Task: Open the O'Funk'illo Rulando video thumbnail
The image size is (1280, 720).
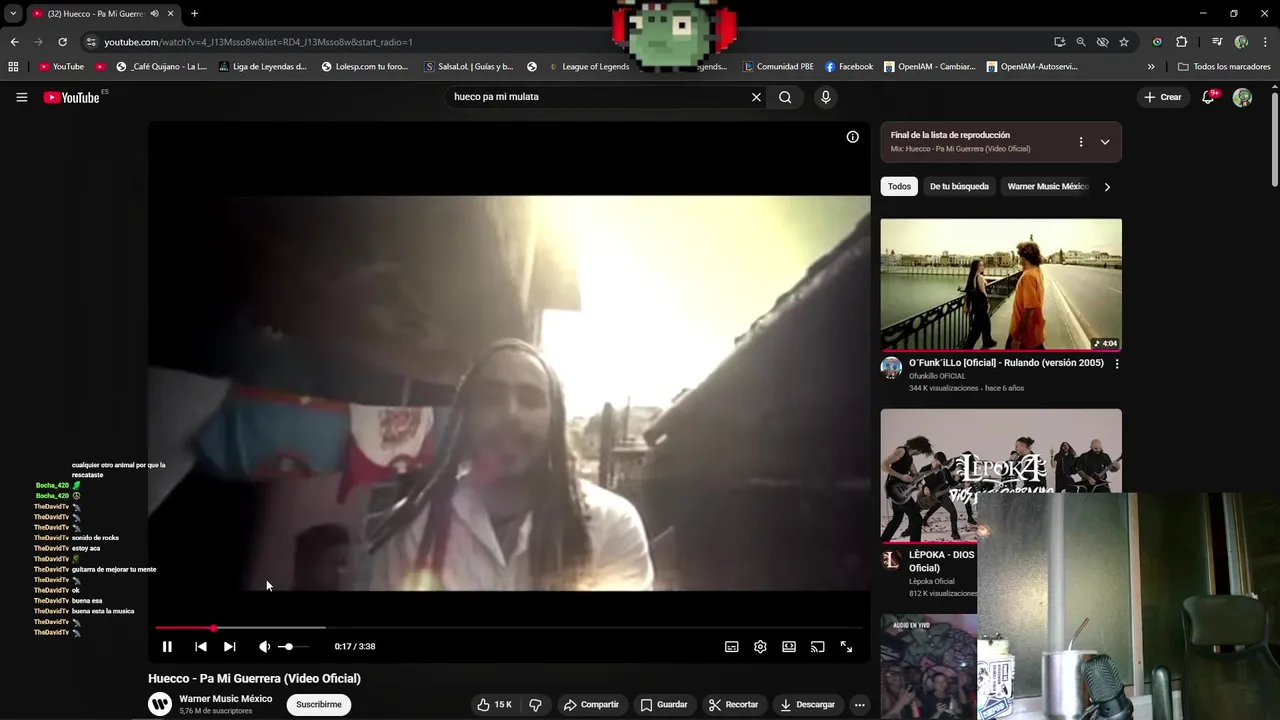Action: click(x=1001, y=284)
